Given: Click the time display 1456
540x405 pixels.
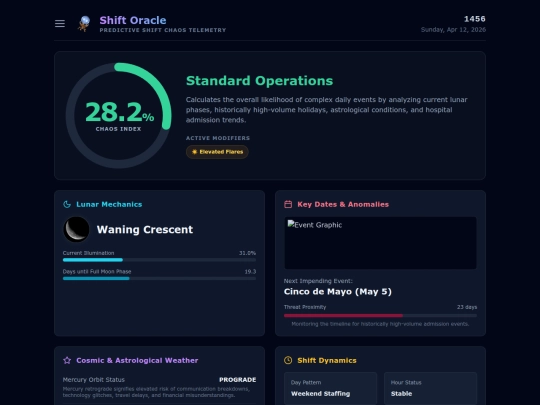Looking at the screenshot, I should 475,19.
